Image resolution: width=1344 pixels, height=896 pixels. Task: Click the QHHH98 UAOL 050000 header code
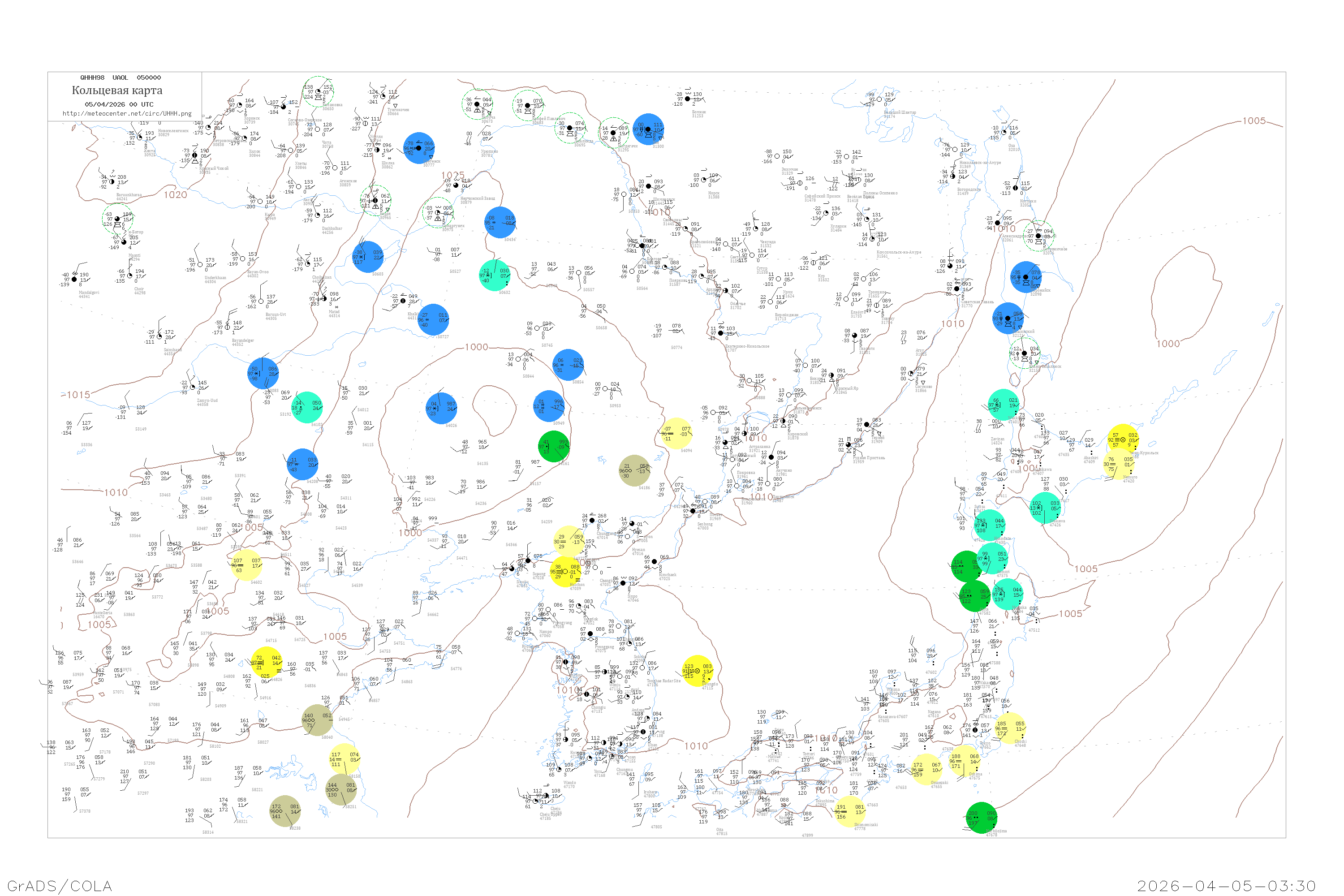point(121,78)
